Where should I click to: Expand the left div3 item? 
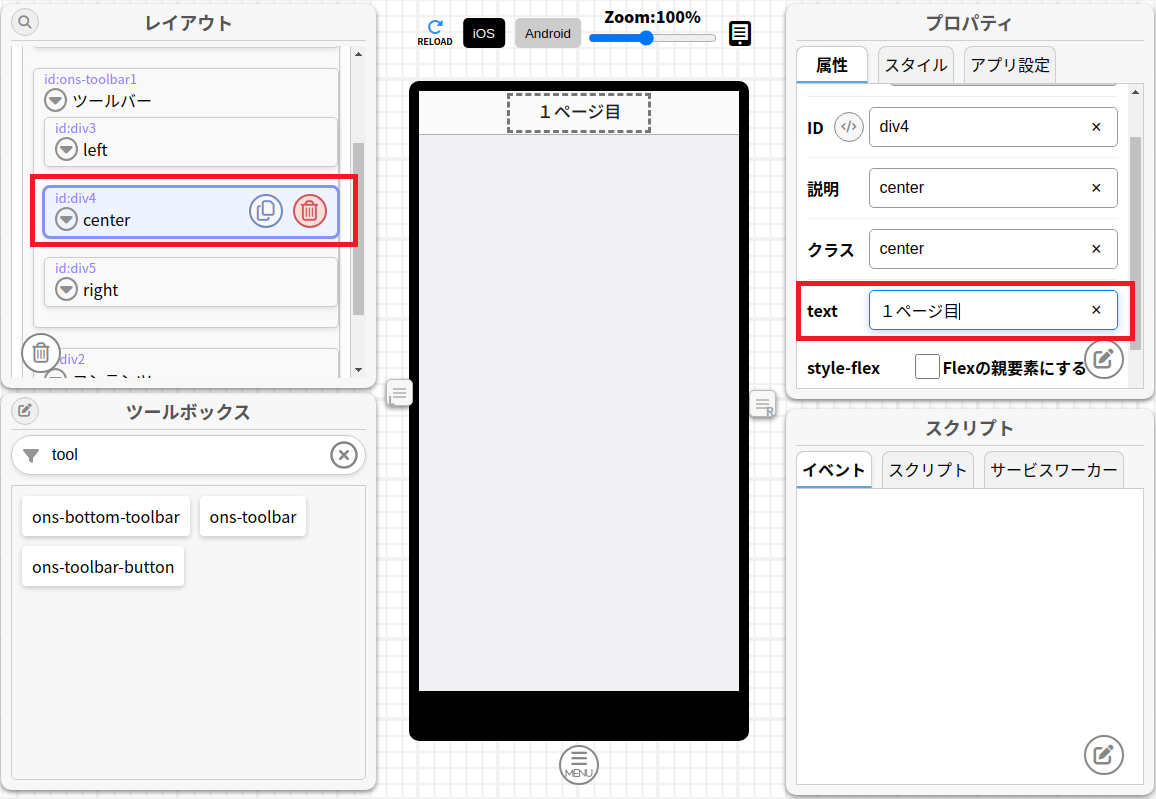66,150
